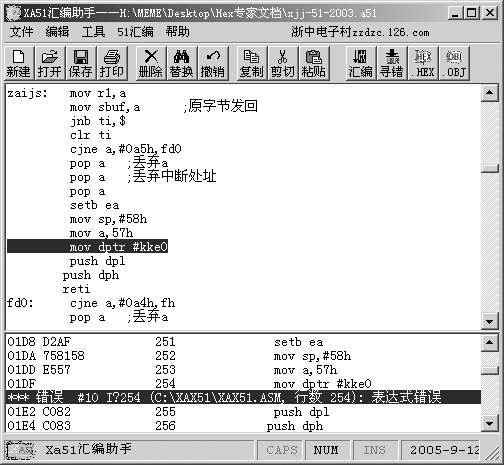
Task: Select the highlighted line 'mov dptr #kke0'
Action: tap(87, 247)
